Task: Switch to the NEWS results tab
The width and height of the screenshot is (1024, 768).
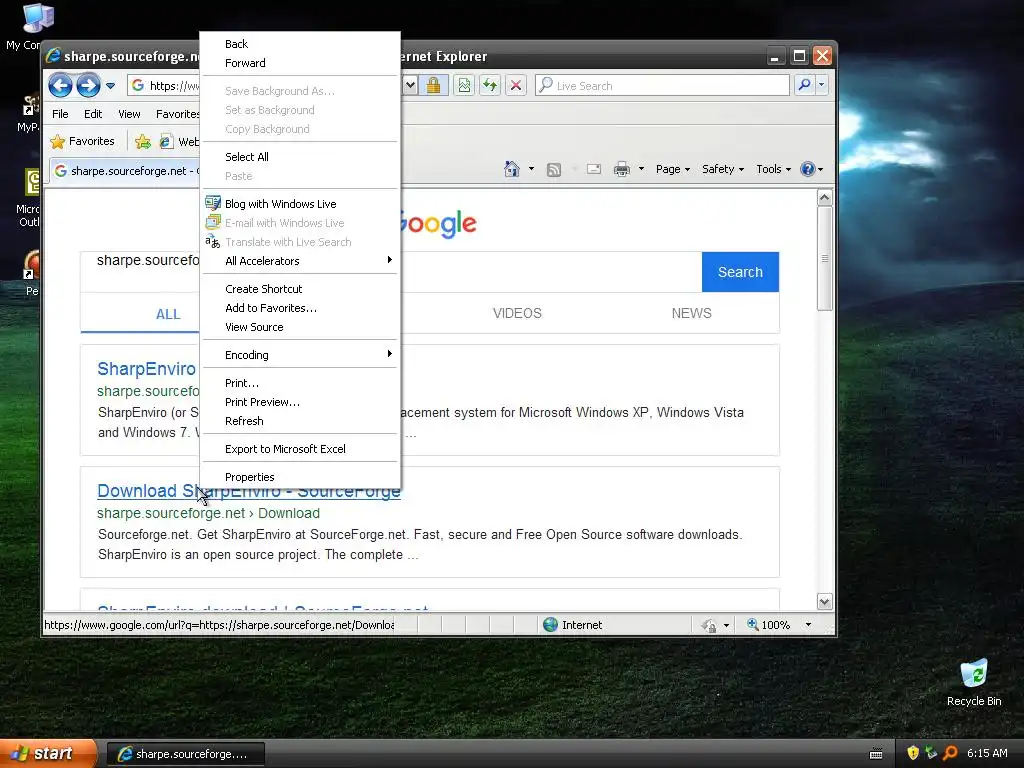Action: pyautogui.click(x=692, y=313)
